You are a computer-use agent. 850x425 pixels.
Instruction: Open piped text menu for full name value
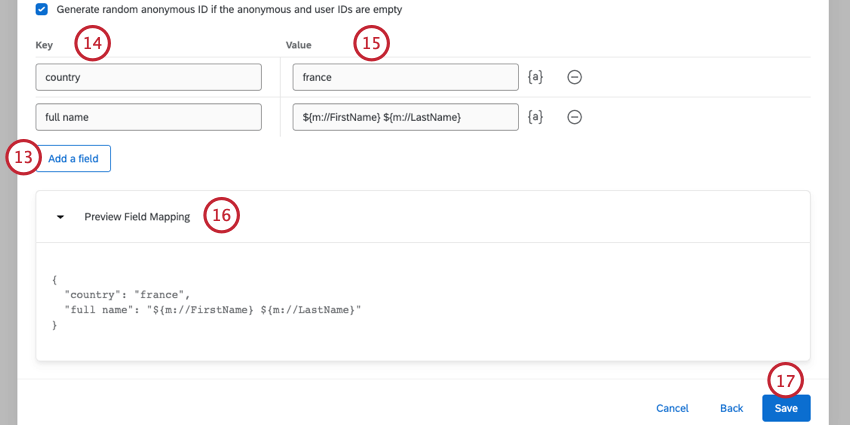(x=535, y=117)
